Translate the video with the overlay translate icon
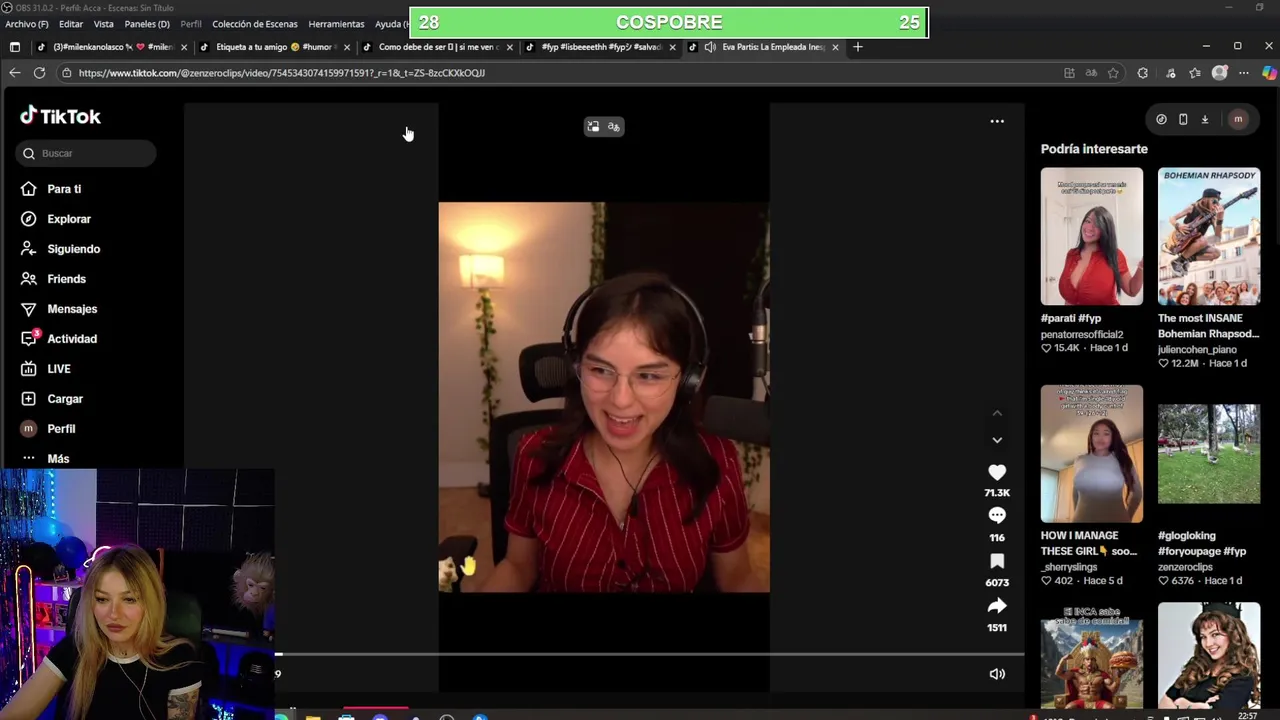 pyautogui.click(x=614, y=126)
